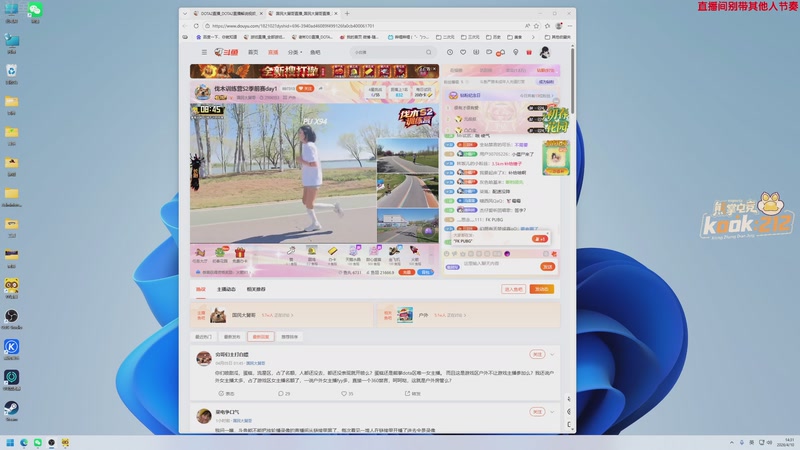Click the Windows Start button
Viewport: 800px width, 450px height.
10,442
